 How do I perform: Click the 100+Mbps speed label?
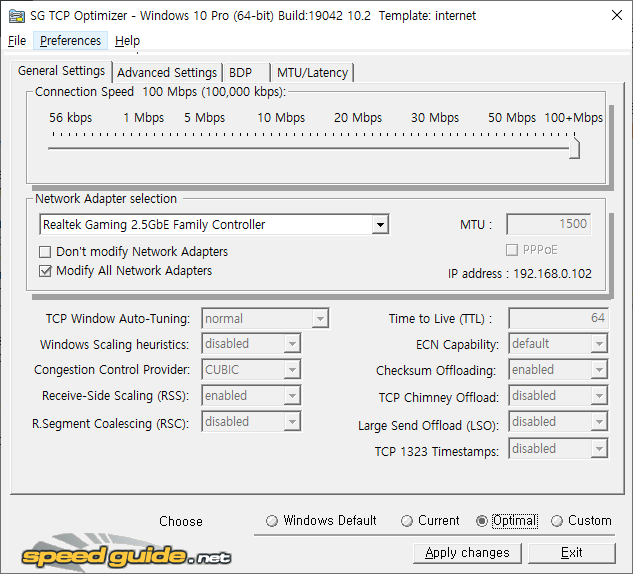[x=573, y=118]
